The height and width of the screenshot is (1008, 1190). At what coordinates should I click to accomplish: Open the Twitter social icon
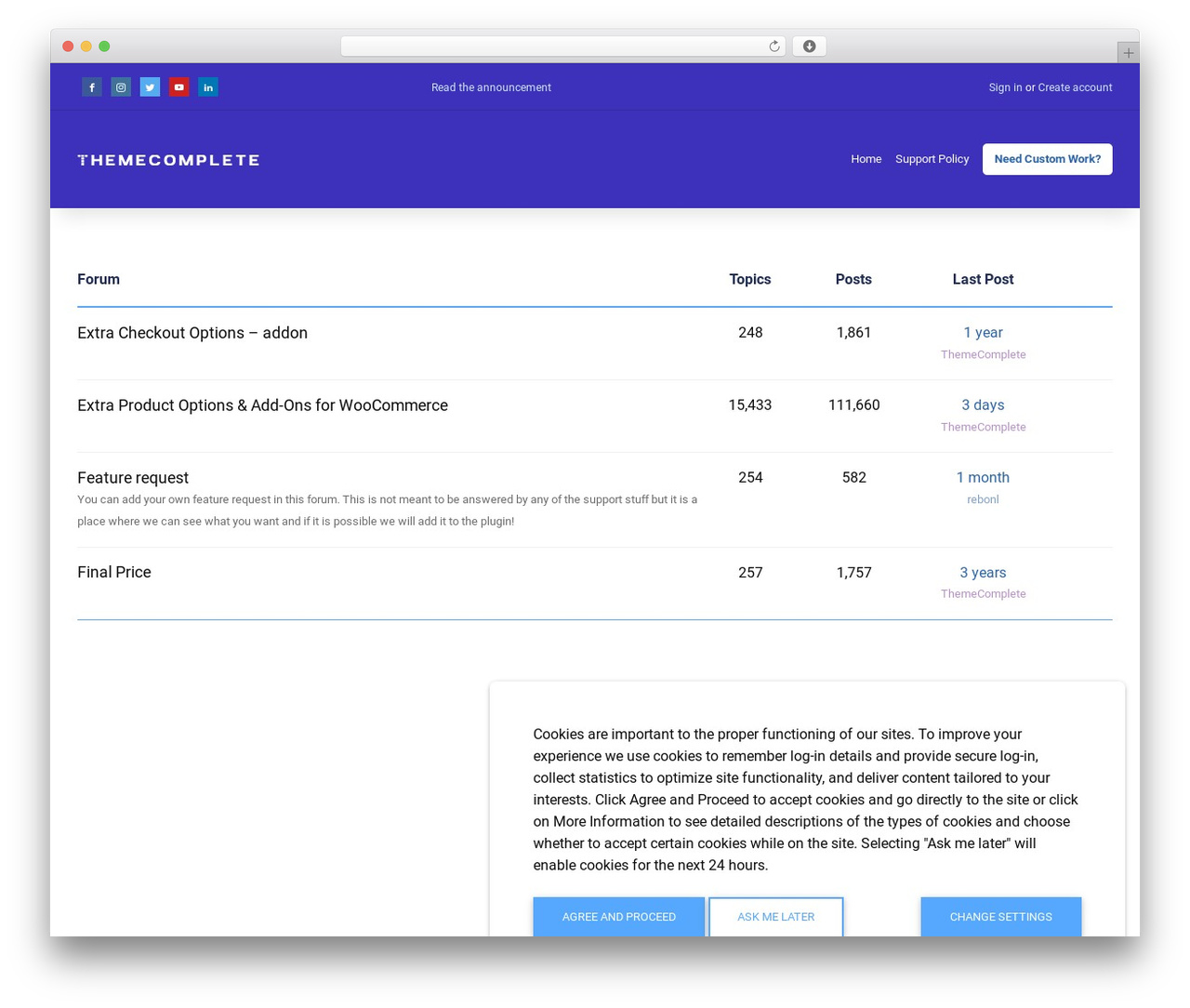pyautogui.click(x=150, y=87)
